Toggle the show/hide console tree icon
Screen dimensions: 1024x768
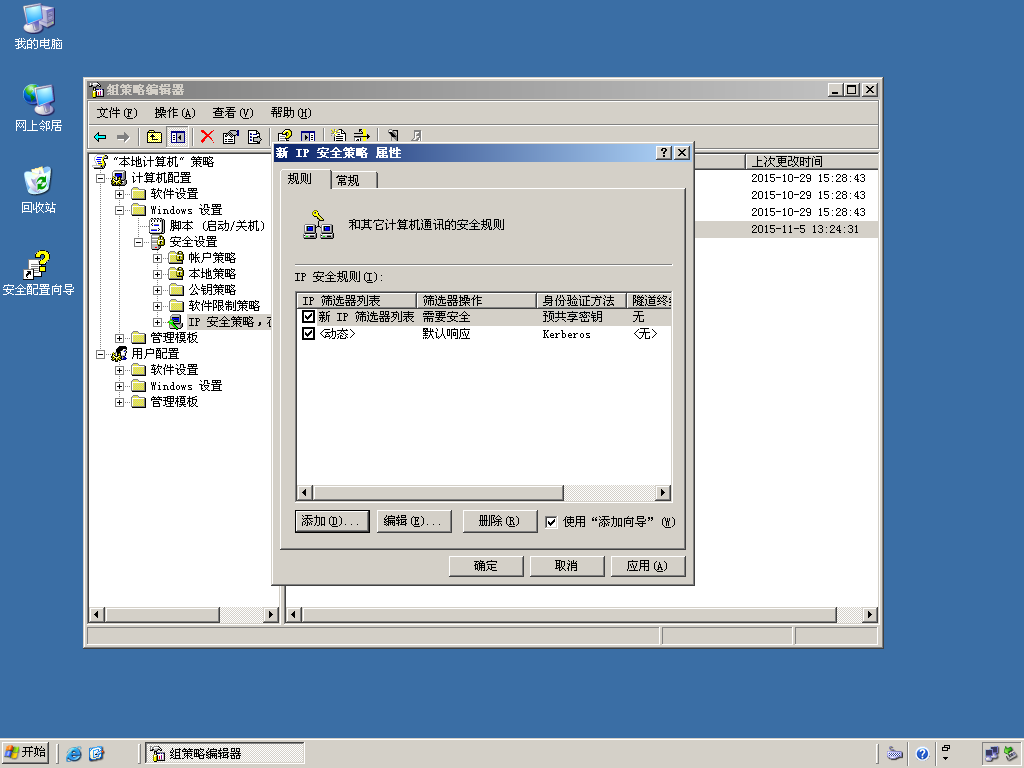click(178, 136)
